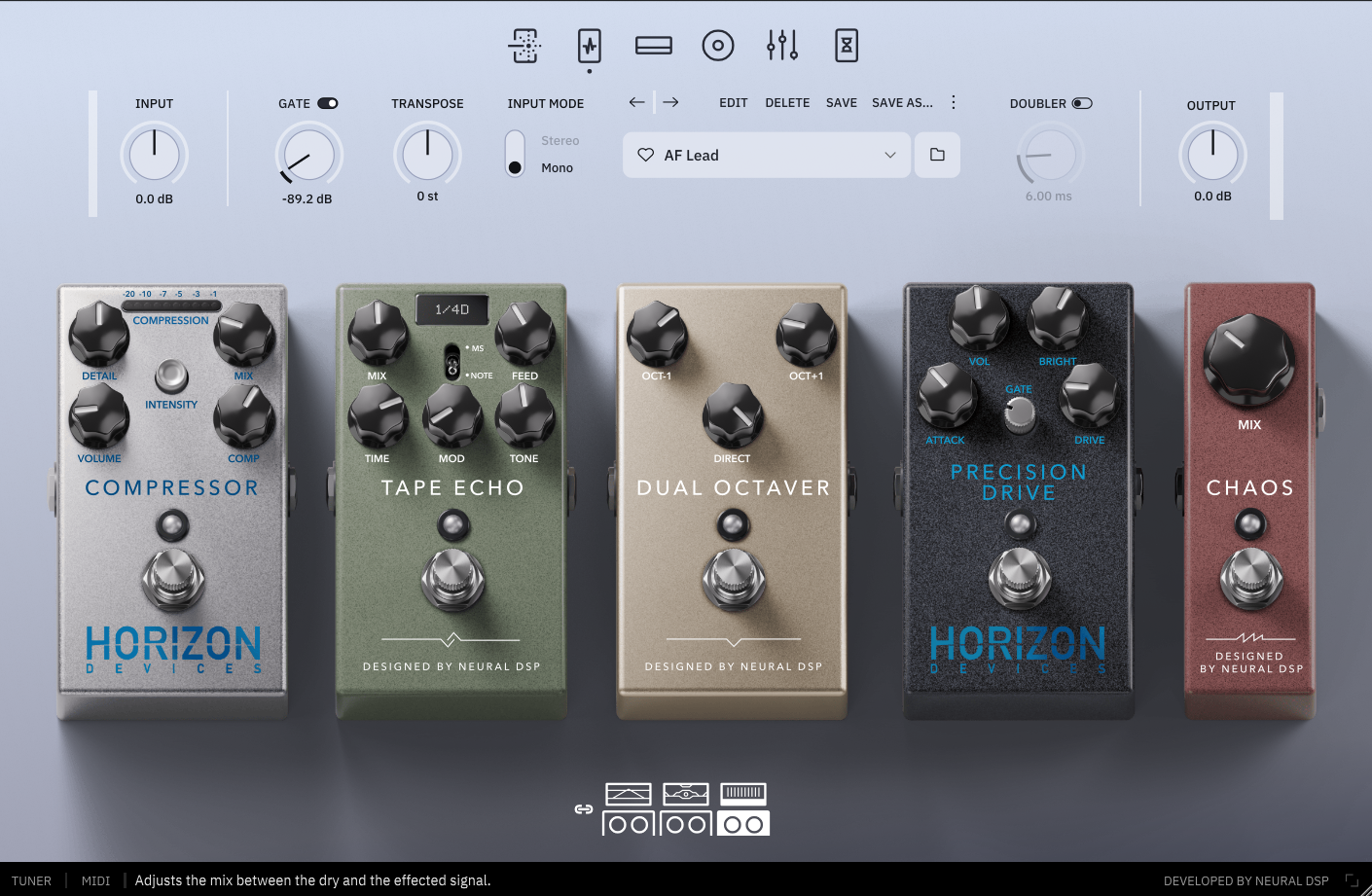This screenshot has height=896, width=1372.
Task: Open the amplifier section icon
Action: [654, 46]
